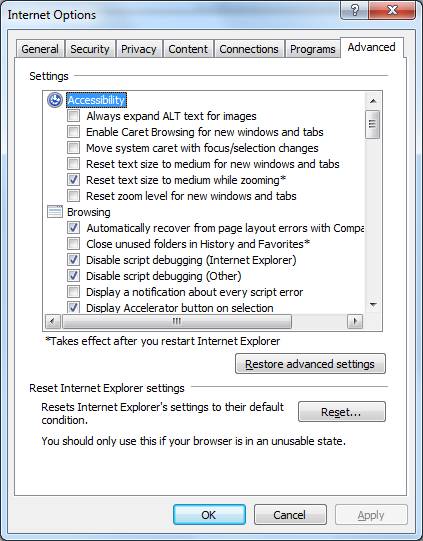This screenshot has width=423, height=541.
Task: Switch to the Security tab
Action: (90, 49)
